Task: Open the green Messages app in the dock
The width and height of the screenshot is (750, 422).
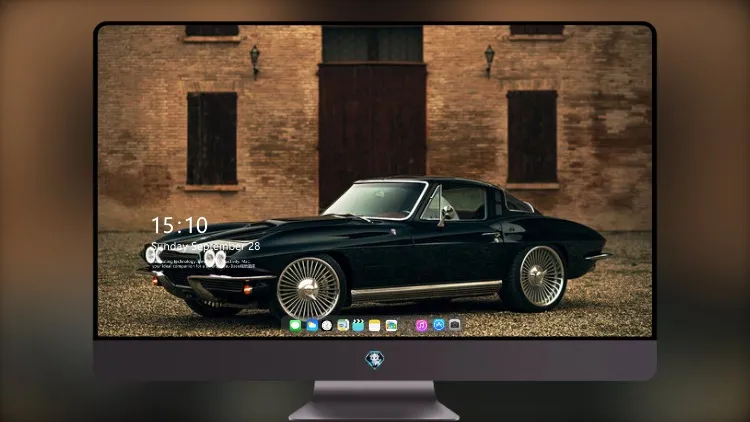Action: (296, 325)
